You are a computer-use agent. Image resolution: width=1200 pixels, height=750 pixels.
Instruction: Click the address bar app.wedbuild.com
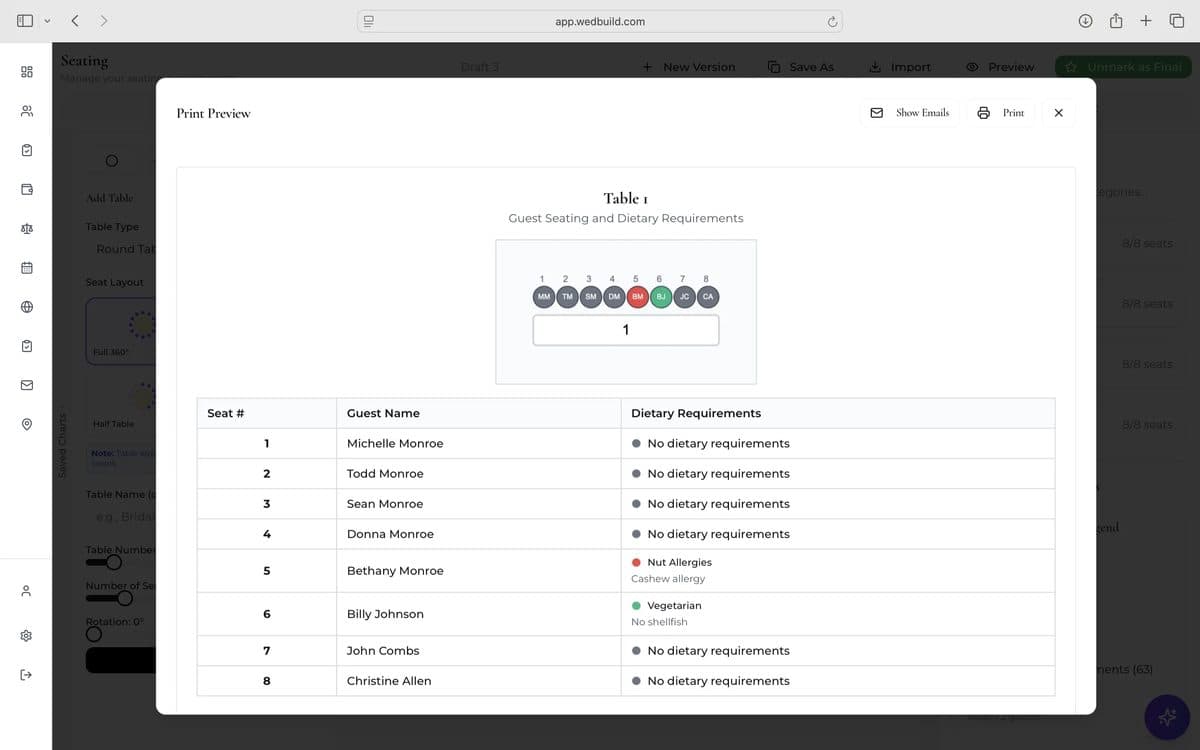(x=600, y=21)
